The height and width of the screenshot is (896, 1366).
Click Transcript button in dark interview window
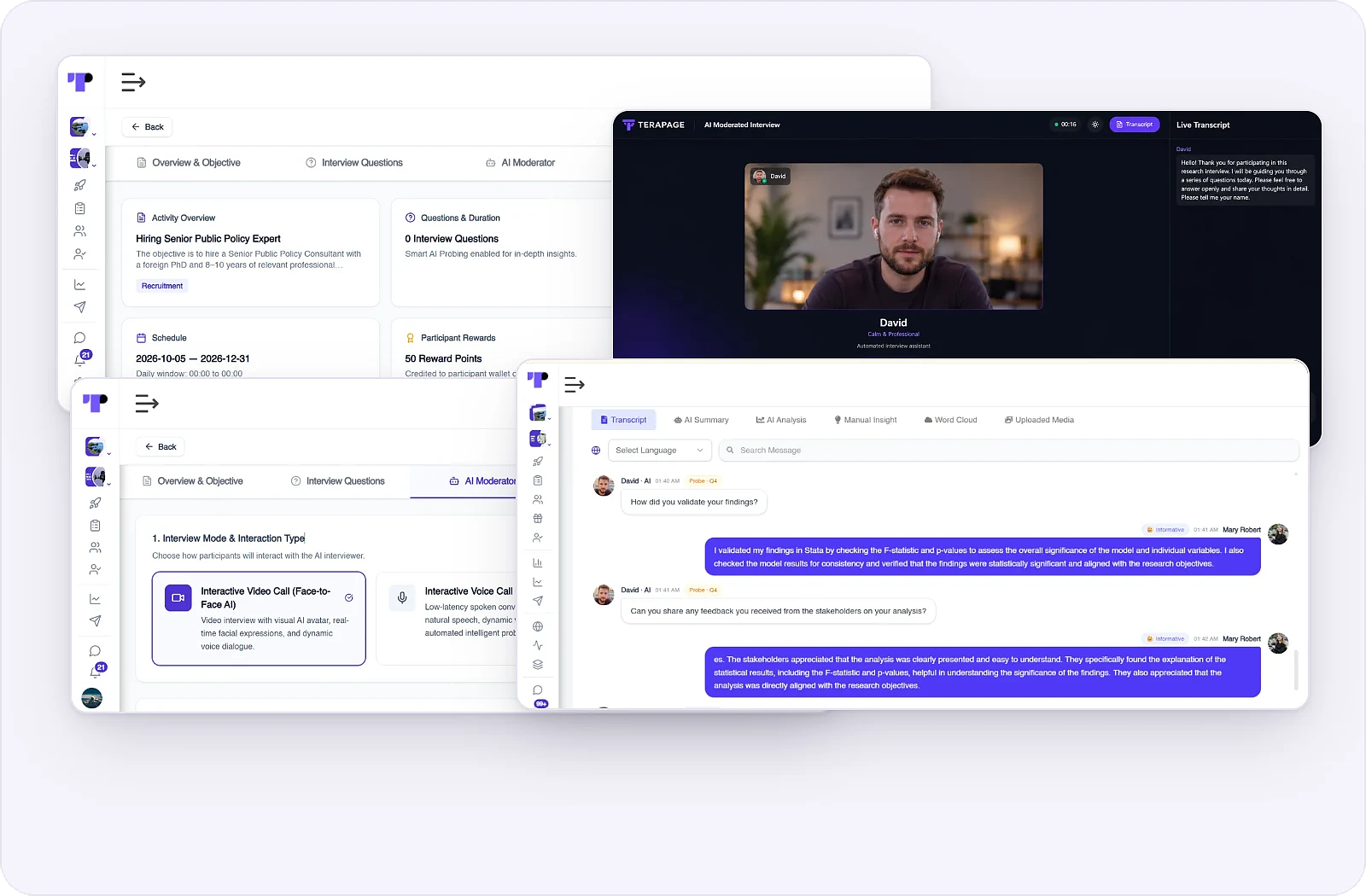pyautogui.click(x=1135, y=125)
